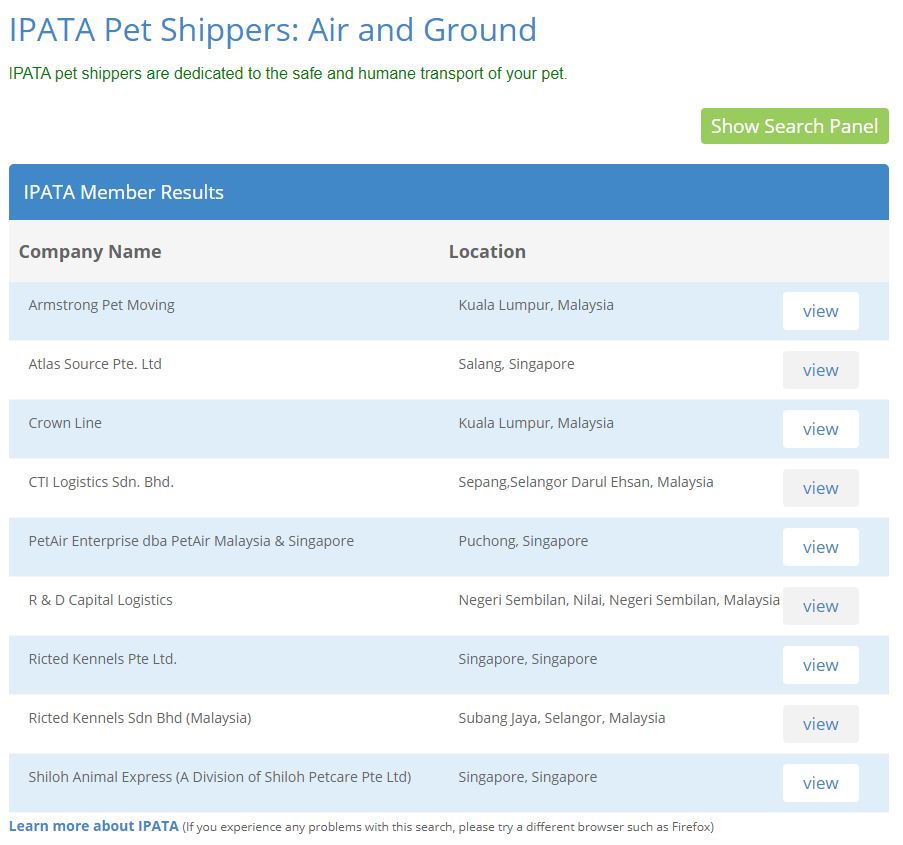Click the IPATA Member Results panel title
The height and width of the screenshot is (845, 903).
click(123, 192)
